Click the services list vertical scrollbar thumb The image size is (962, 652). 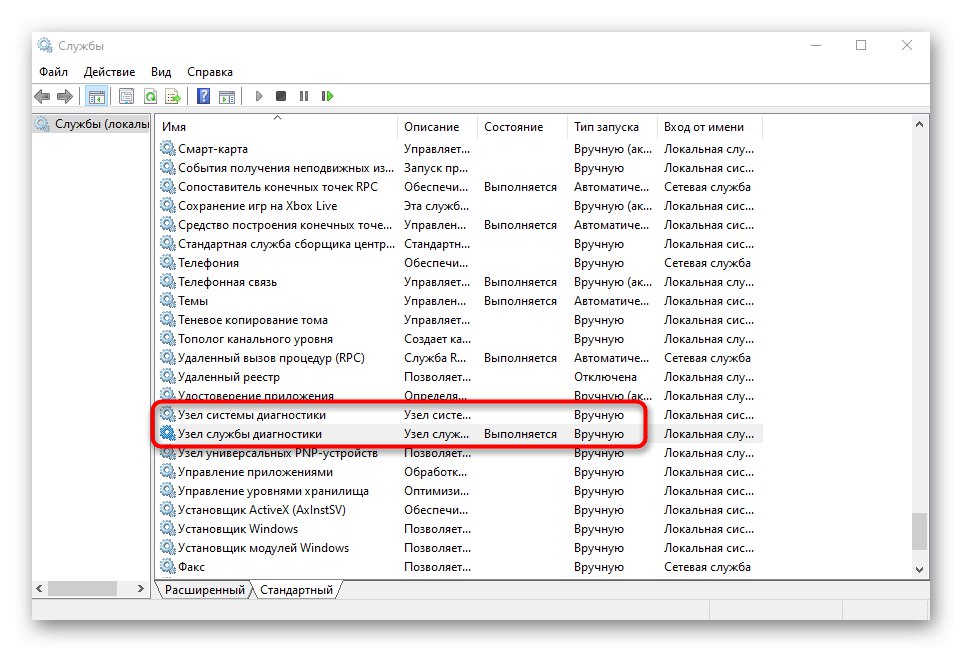tap(919, 531)
